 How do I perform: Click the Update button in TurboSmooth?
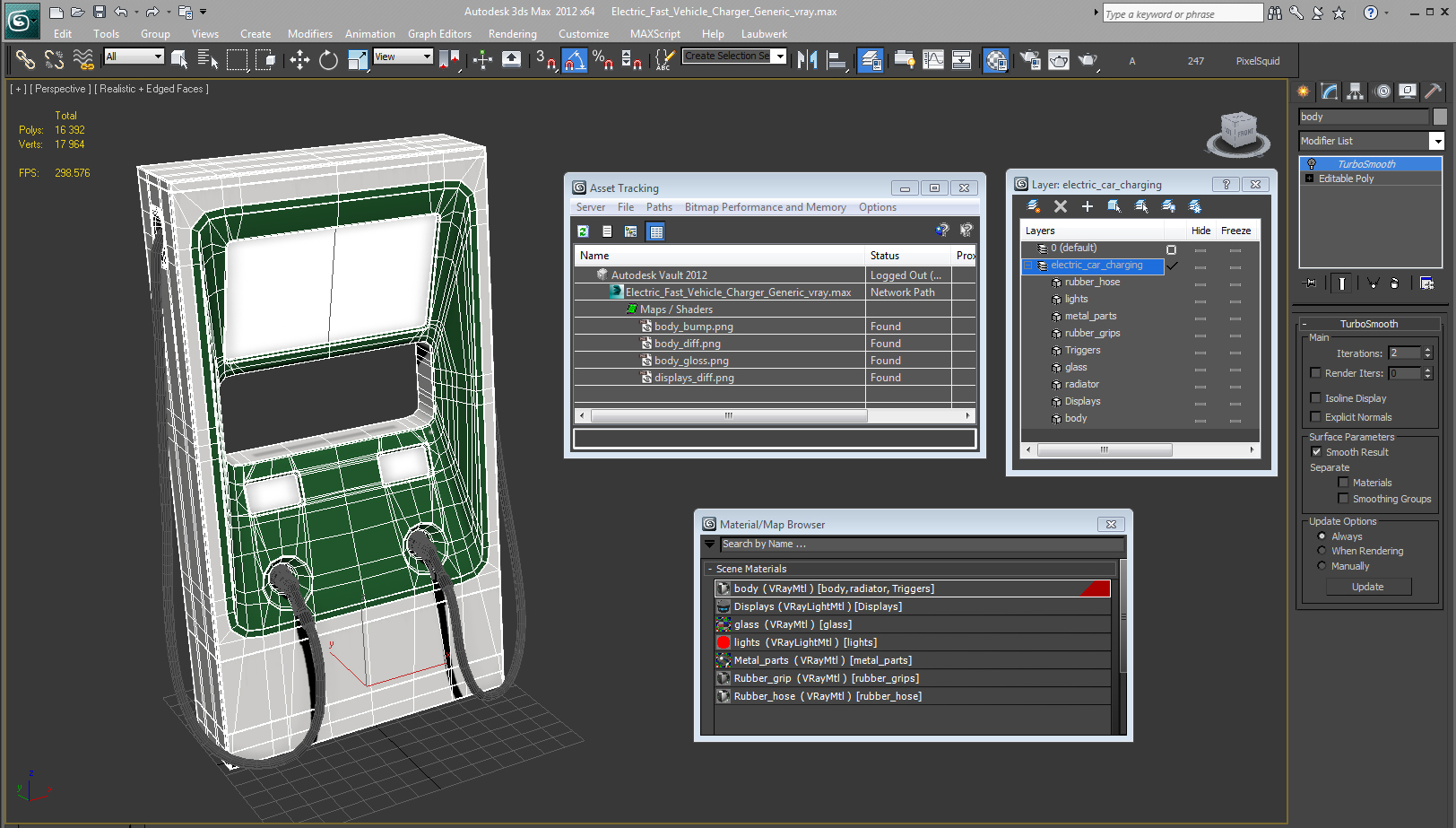[x=1368, y=587]
